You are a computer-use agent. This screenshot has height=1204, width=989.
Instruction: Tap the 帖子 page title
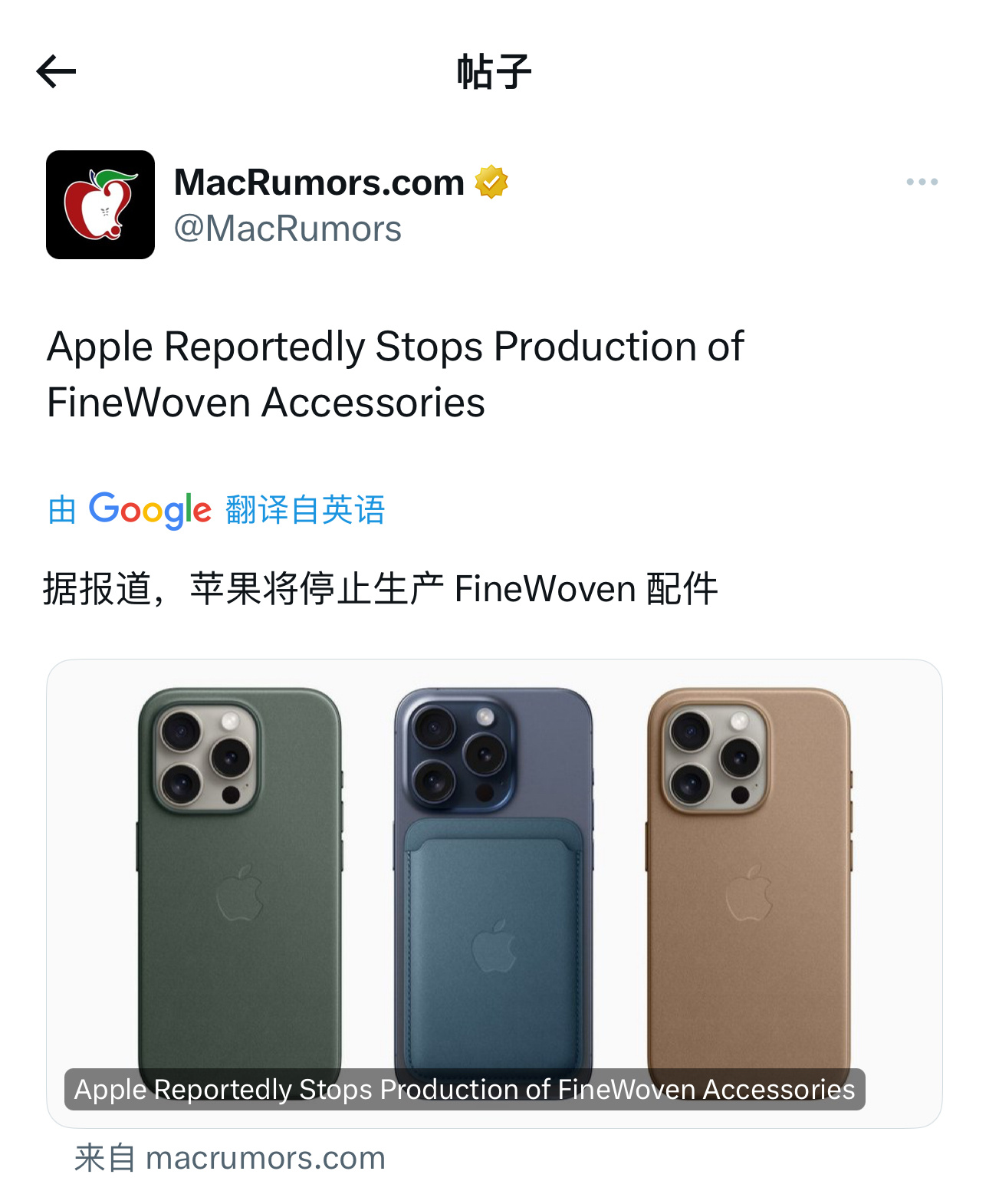coord(495,72)
